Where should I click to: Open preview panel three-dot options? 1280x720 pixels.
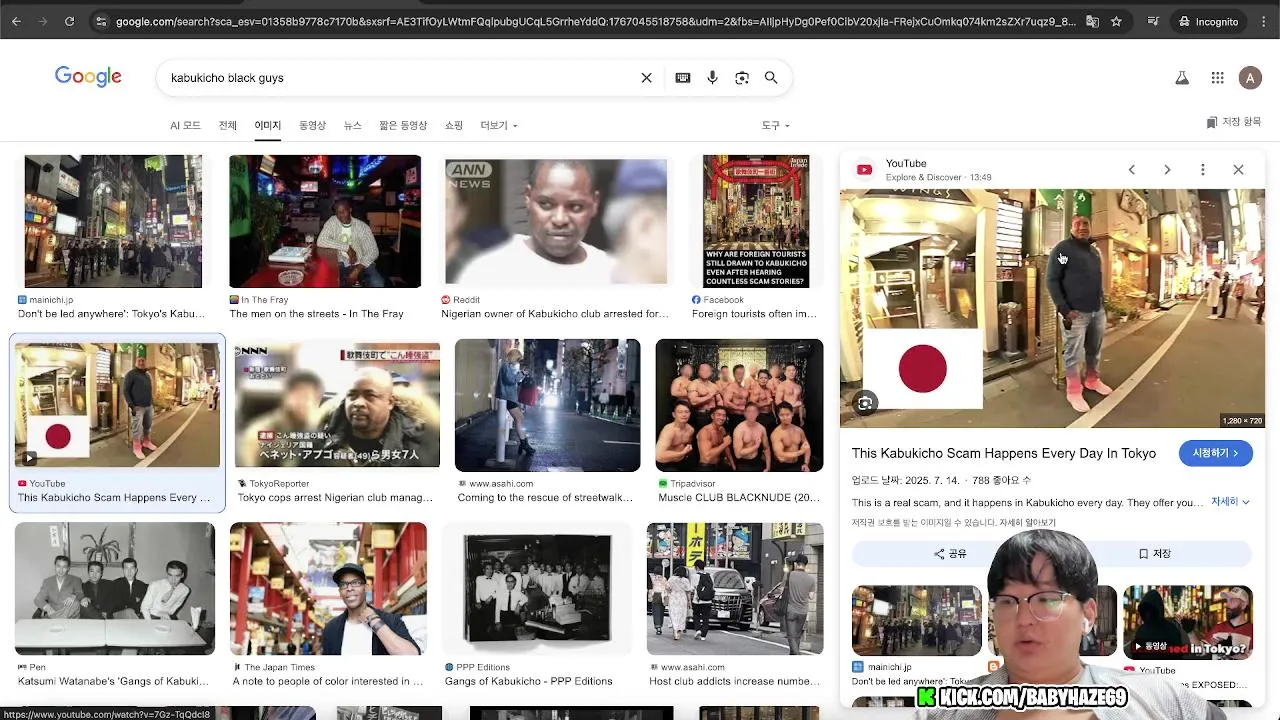[1203, 170]
